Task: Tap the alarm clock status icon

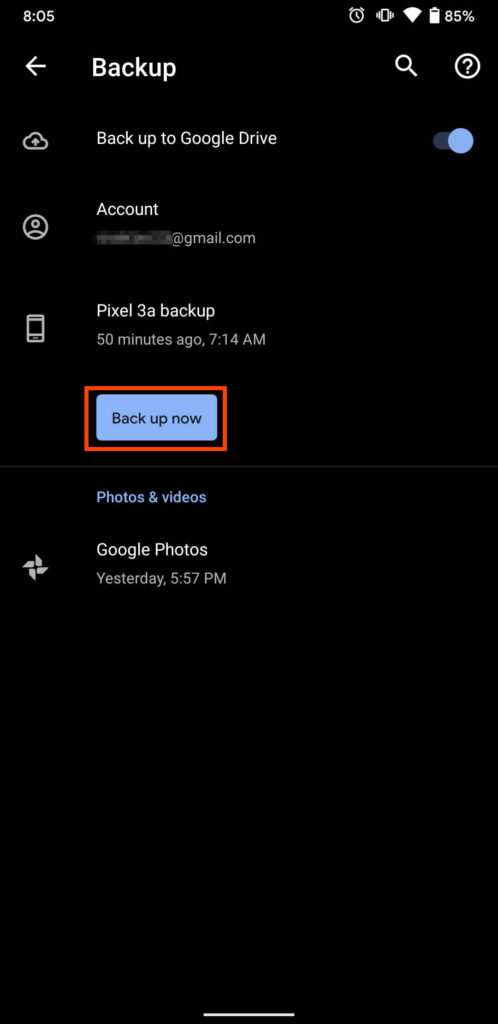Action: click(356, 16)
